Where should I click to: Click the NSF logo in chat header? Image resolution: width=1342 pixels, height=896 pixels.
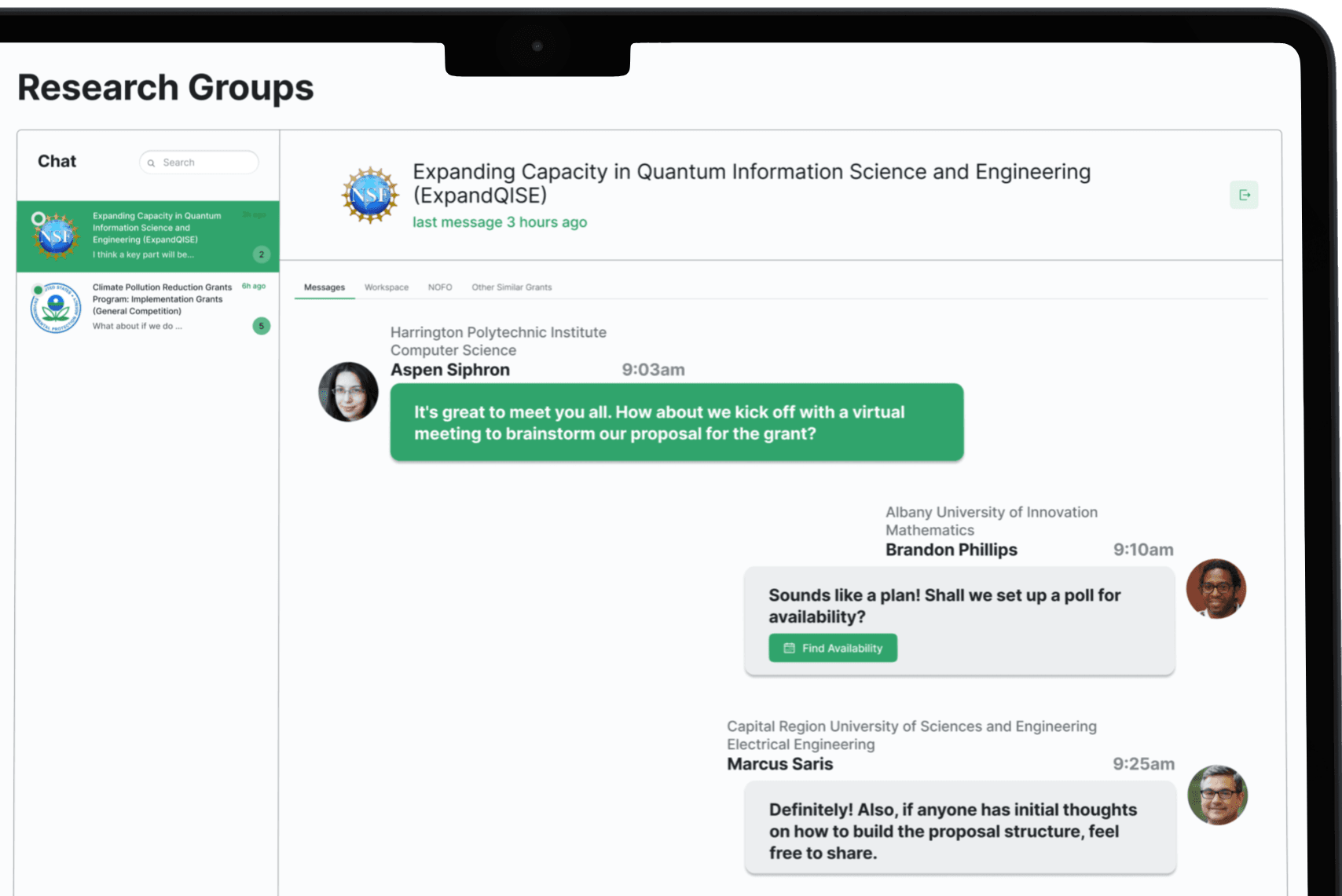click(370, 195)
